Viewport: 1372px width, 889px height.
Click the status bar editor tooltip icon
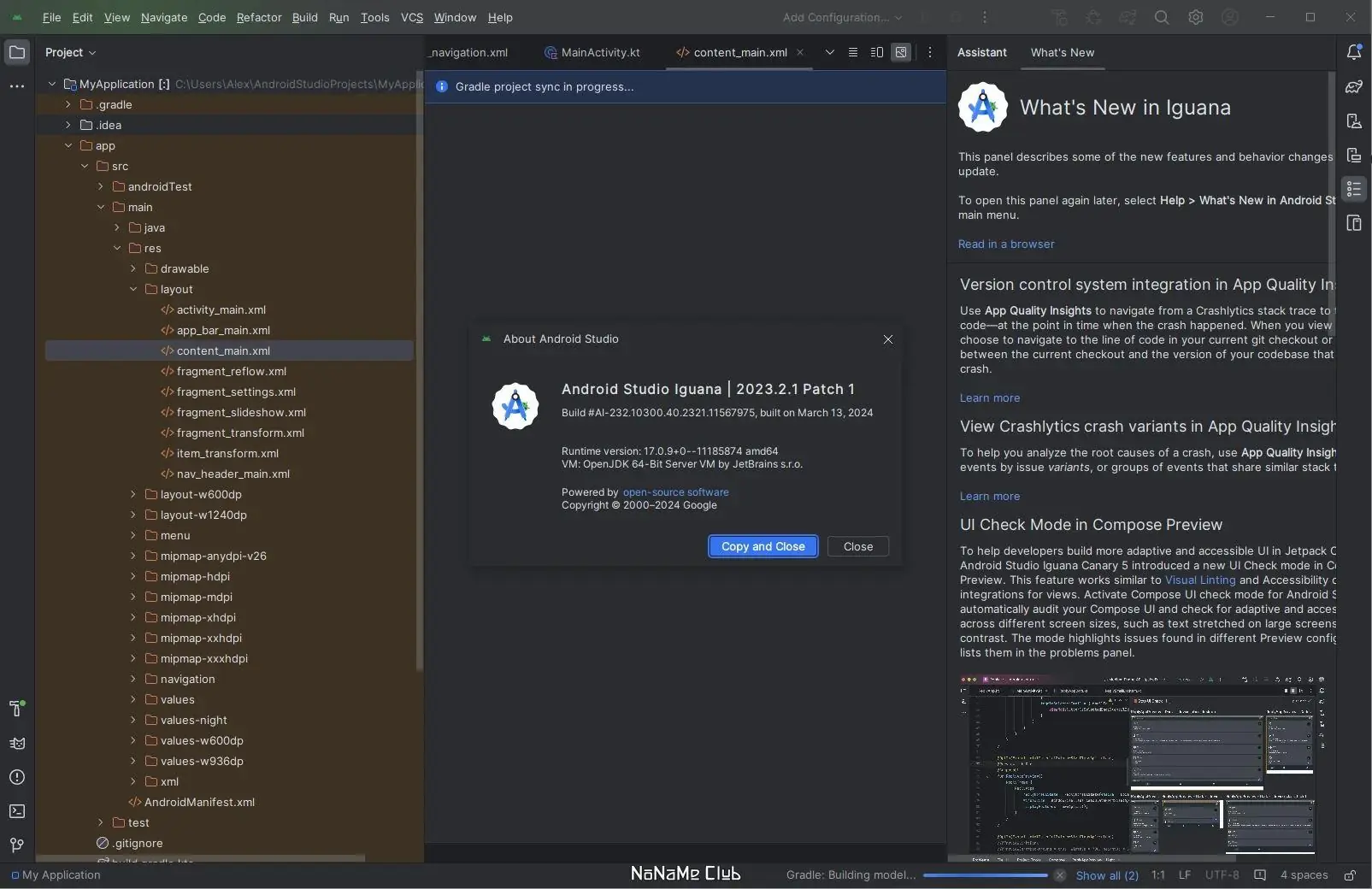1259,875
